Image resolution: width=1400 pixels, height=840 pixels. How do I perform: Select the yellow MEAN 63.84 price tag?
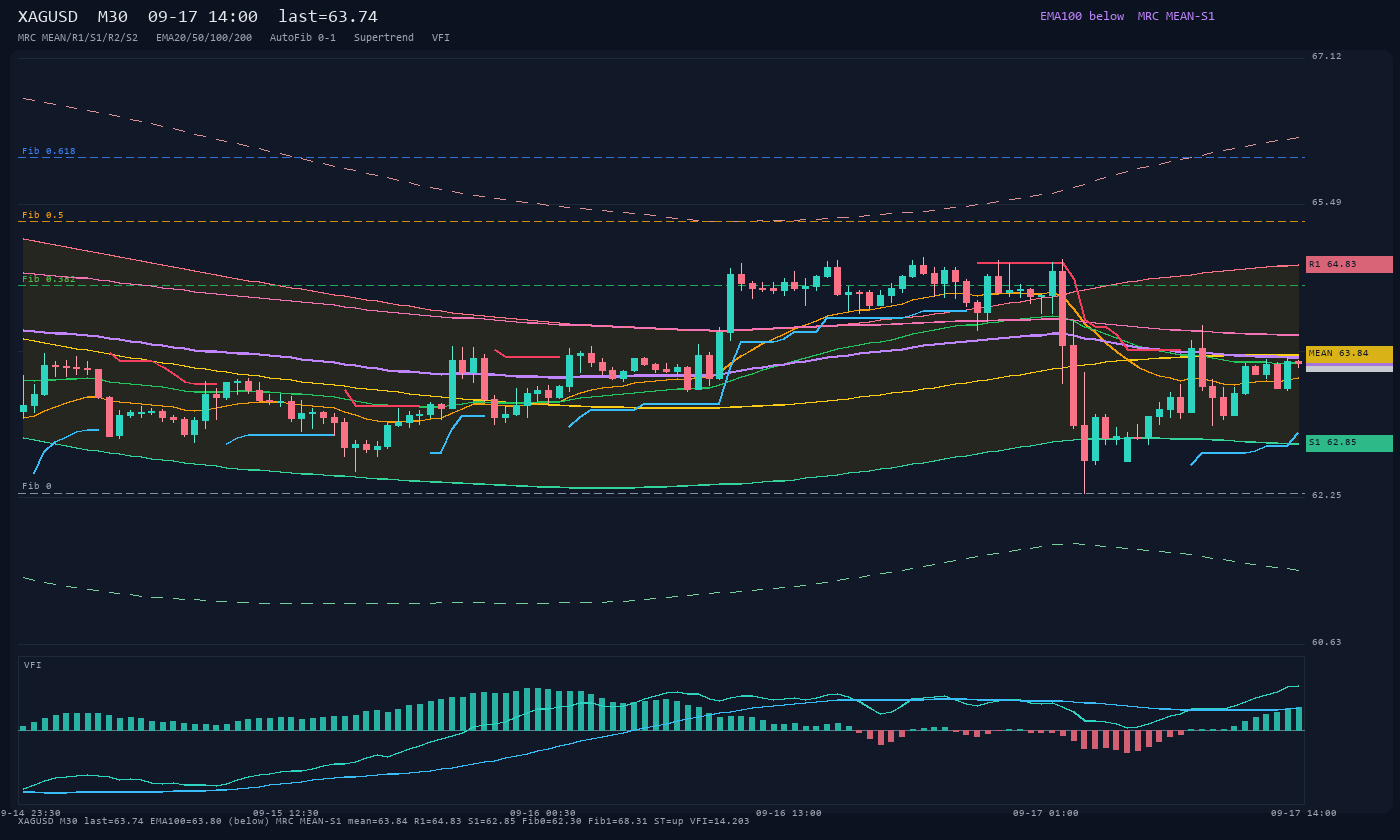click(1349, 354)
